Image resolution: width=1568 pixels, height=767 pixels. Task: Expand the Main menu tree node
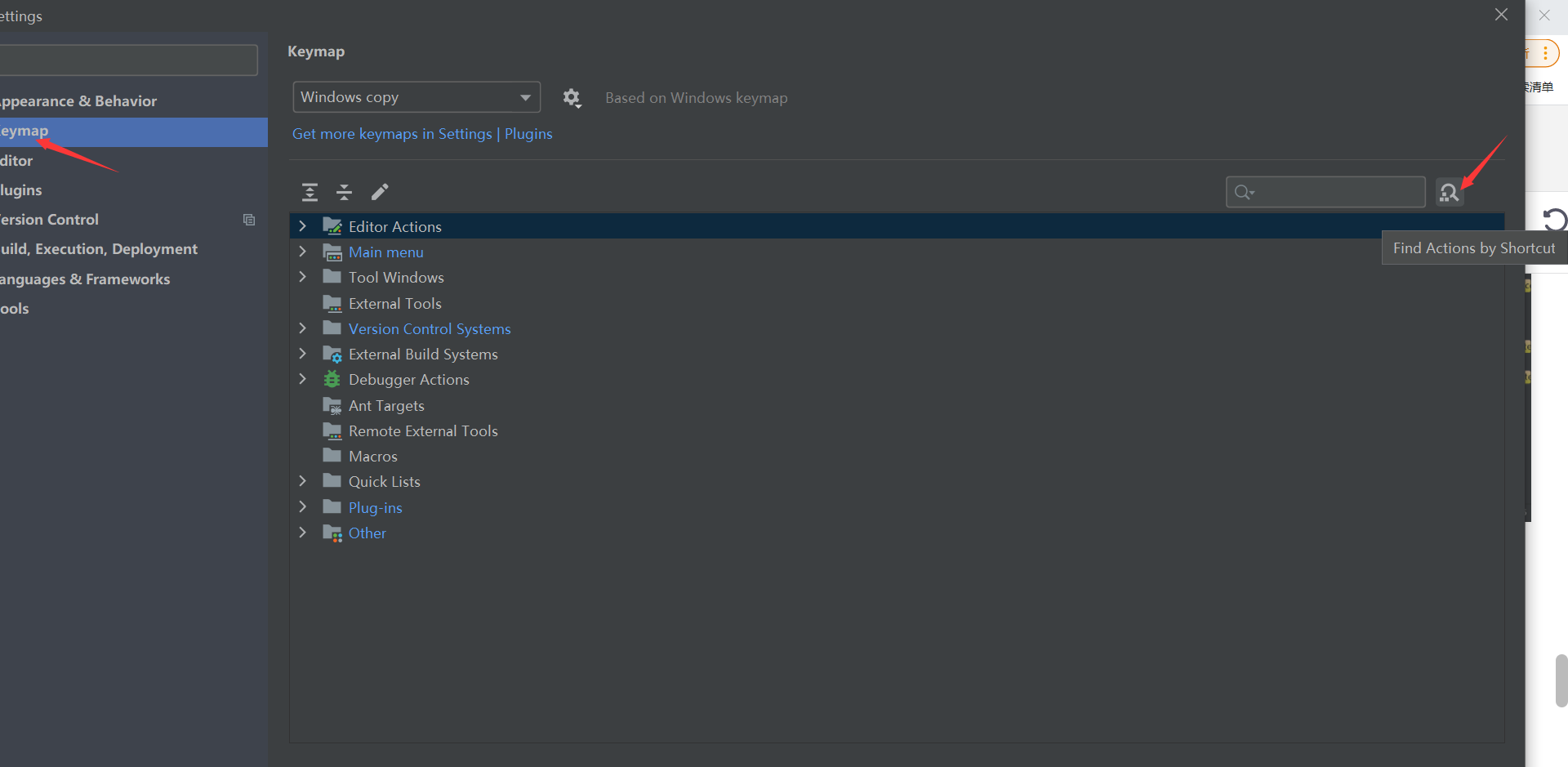(302, 252)
